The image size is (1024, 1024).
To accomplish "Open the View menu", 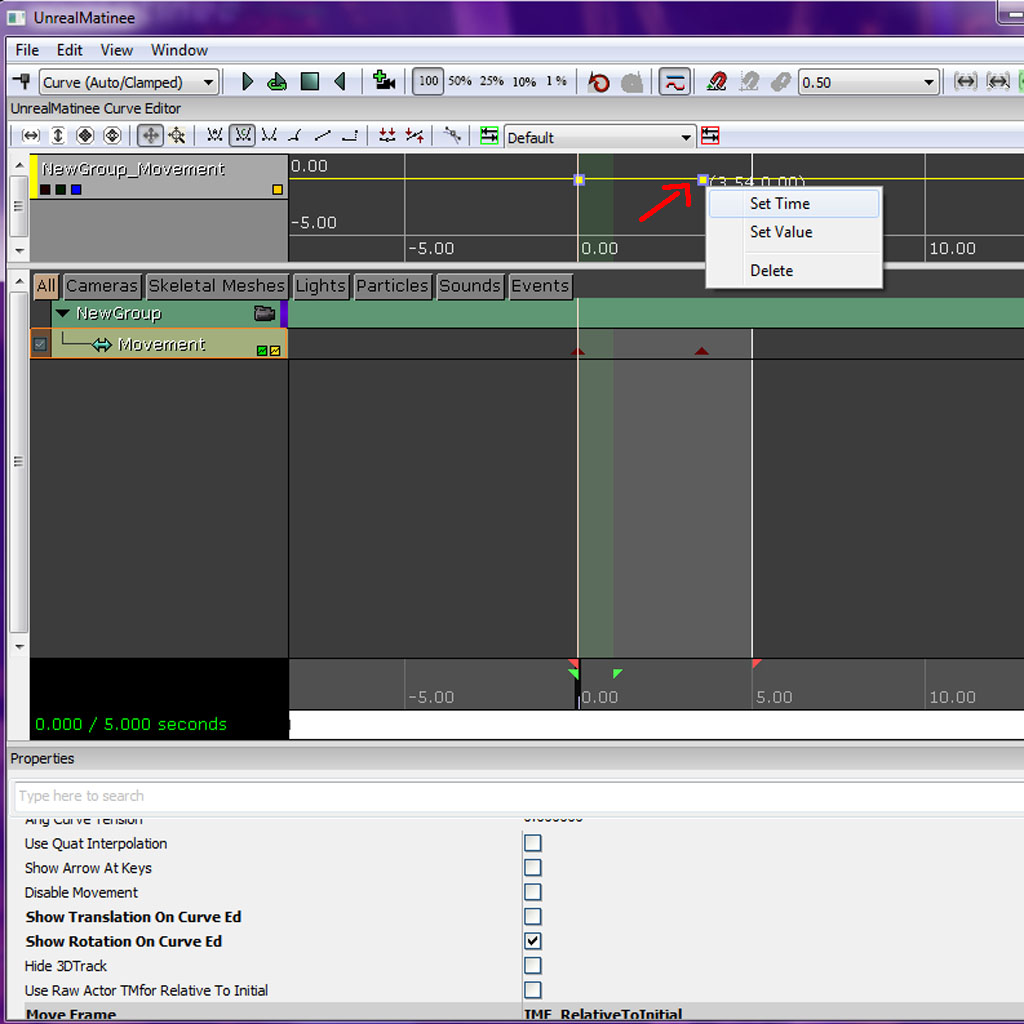I will [x=116, y=50].
